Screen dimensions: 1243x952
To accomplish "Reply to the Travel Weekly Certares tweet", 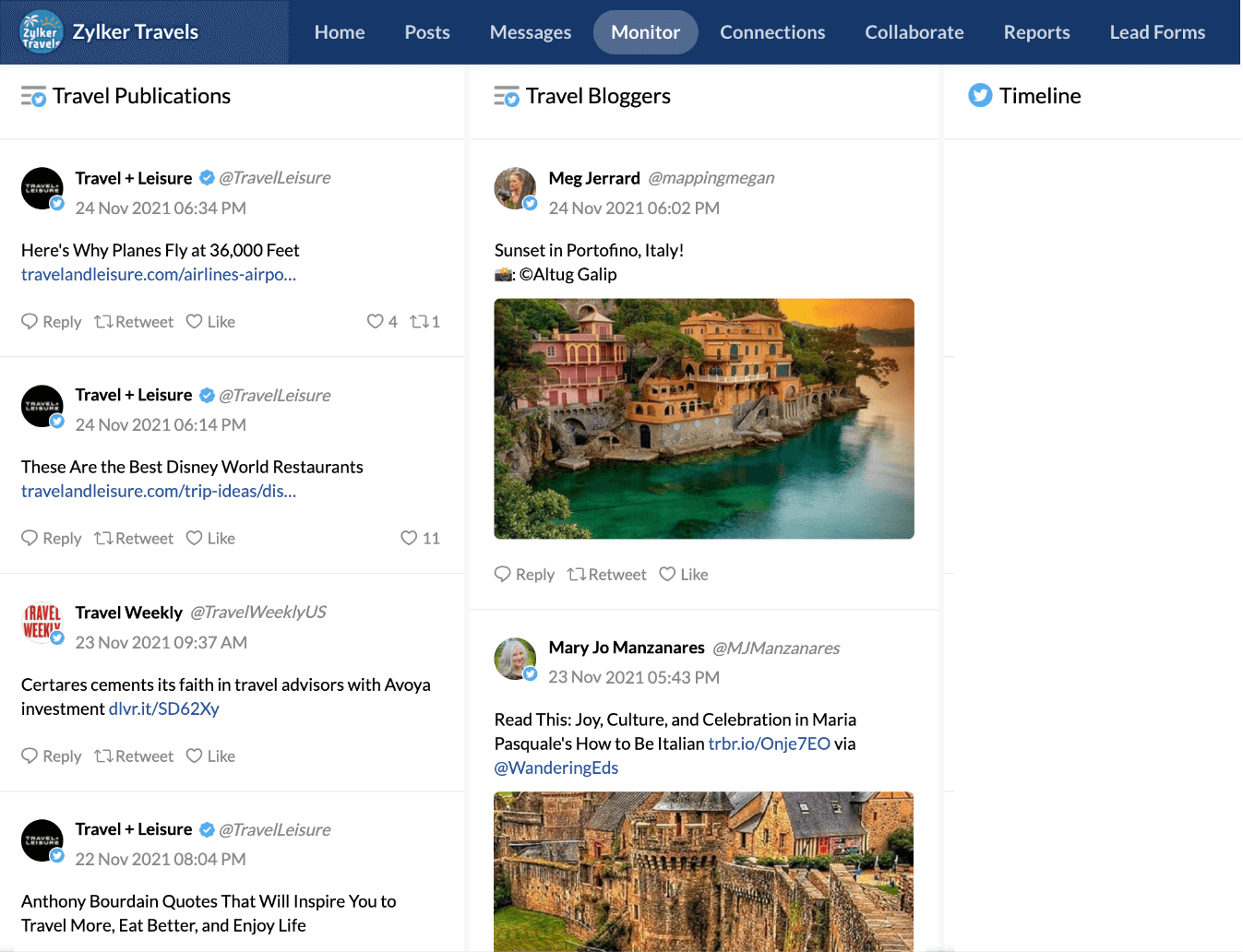I will pos(52,756).
